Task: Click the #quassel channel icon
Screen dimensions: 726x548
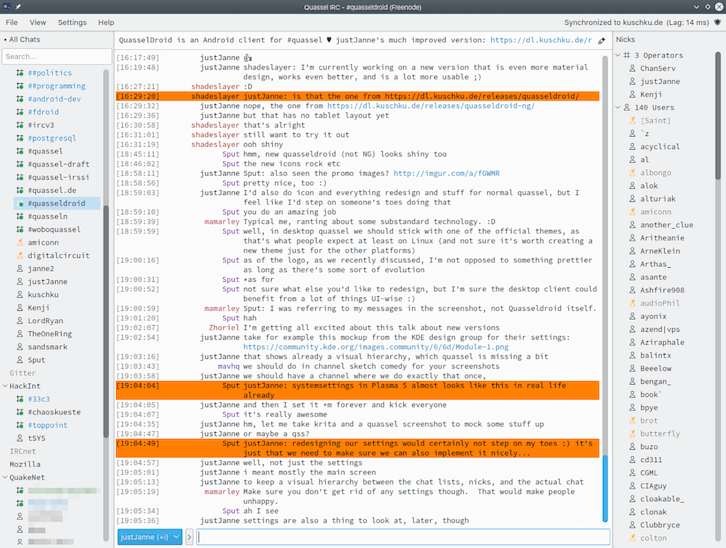Action: click(20, 151)
